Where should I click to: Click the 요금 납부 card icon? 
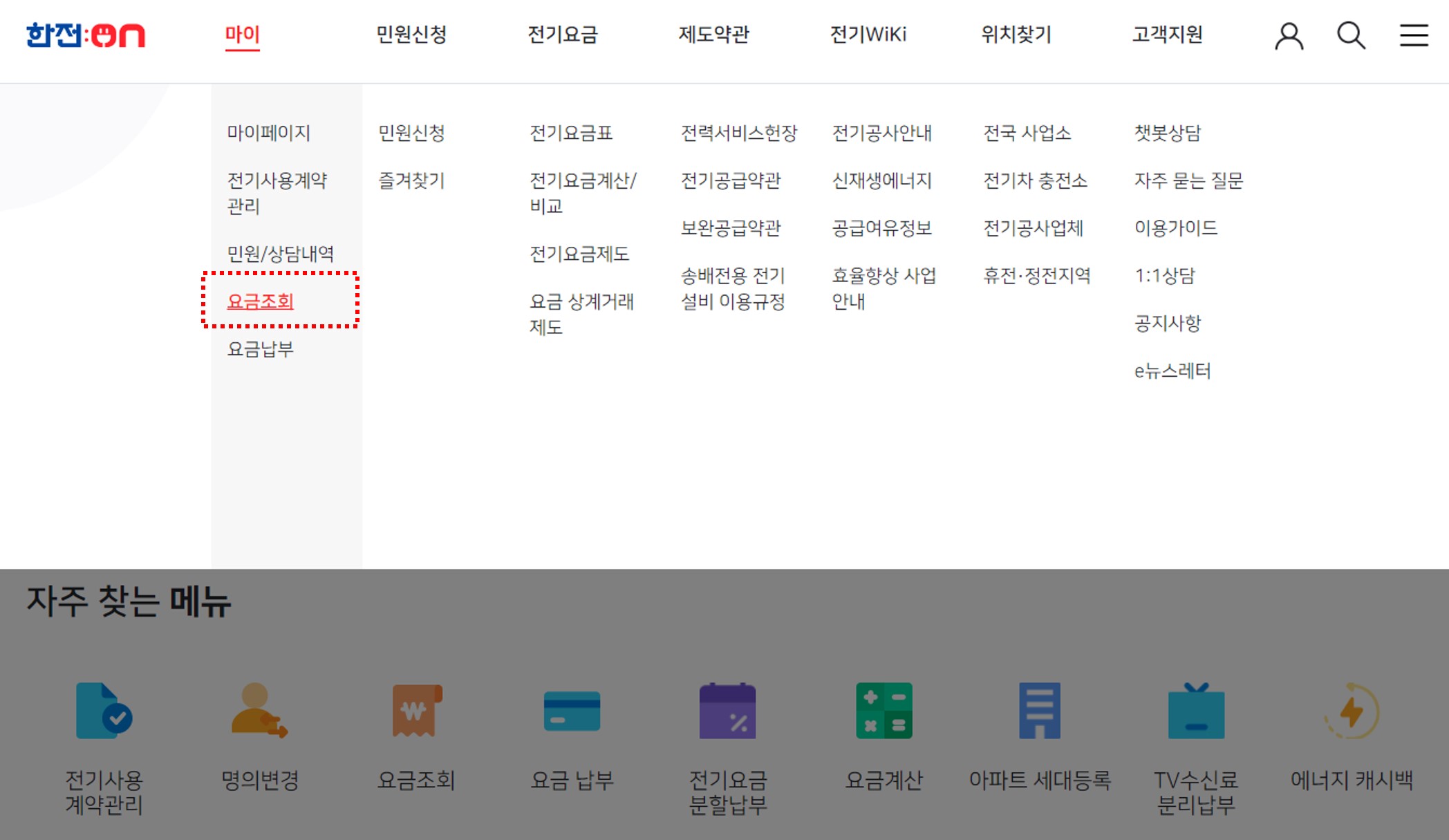coord(572,711)
